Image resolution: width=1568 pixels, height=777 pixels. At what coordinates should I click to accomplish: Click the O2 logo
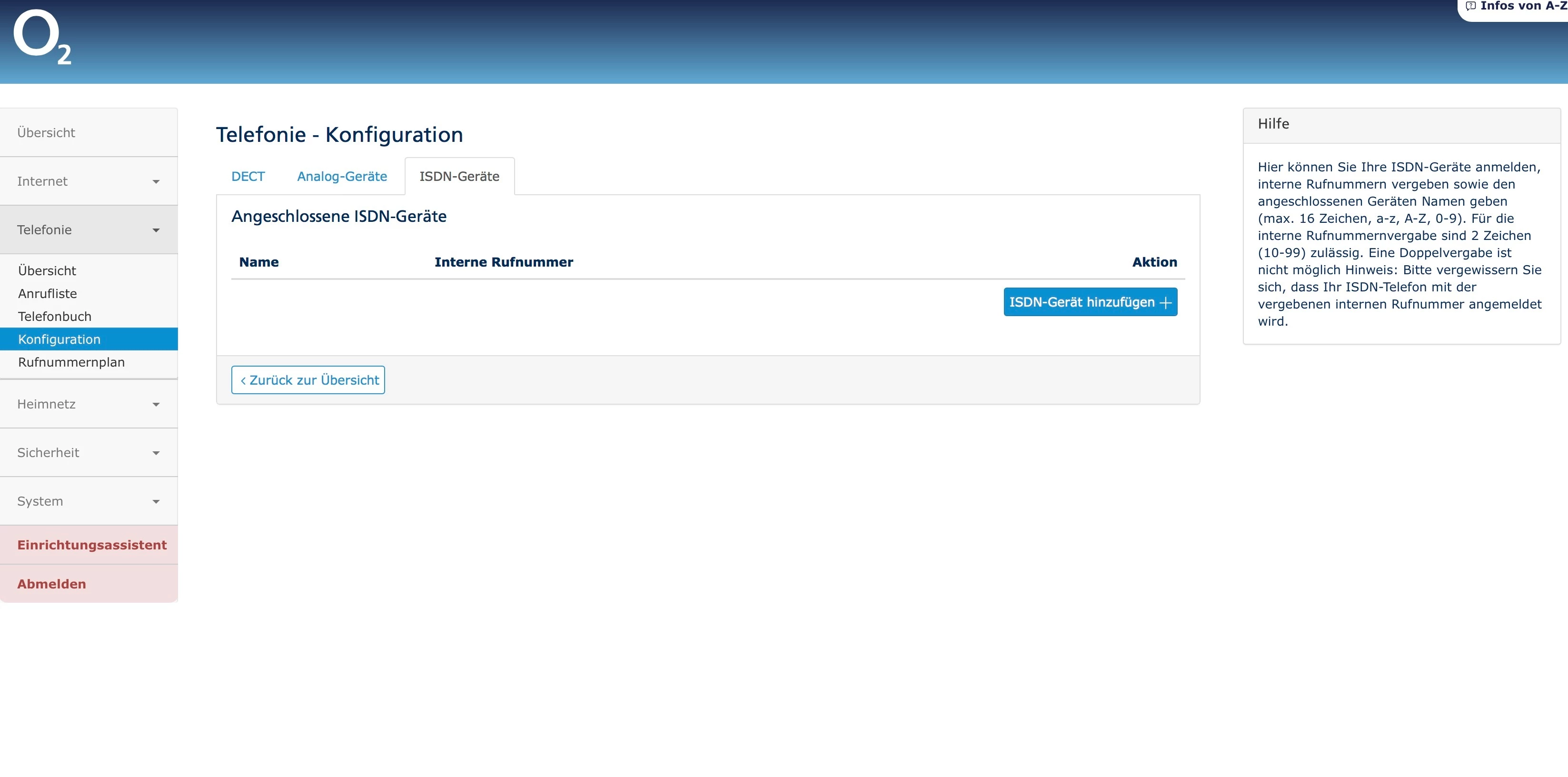pyautogui.click(x=41, y=37)
